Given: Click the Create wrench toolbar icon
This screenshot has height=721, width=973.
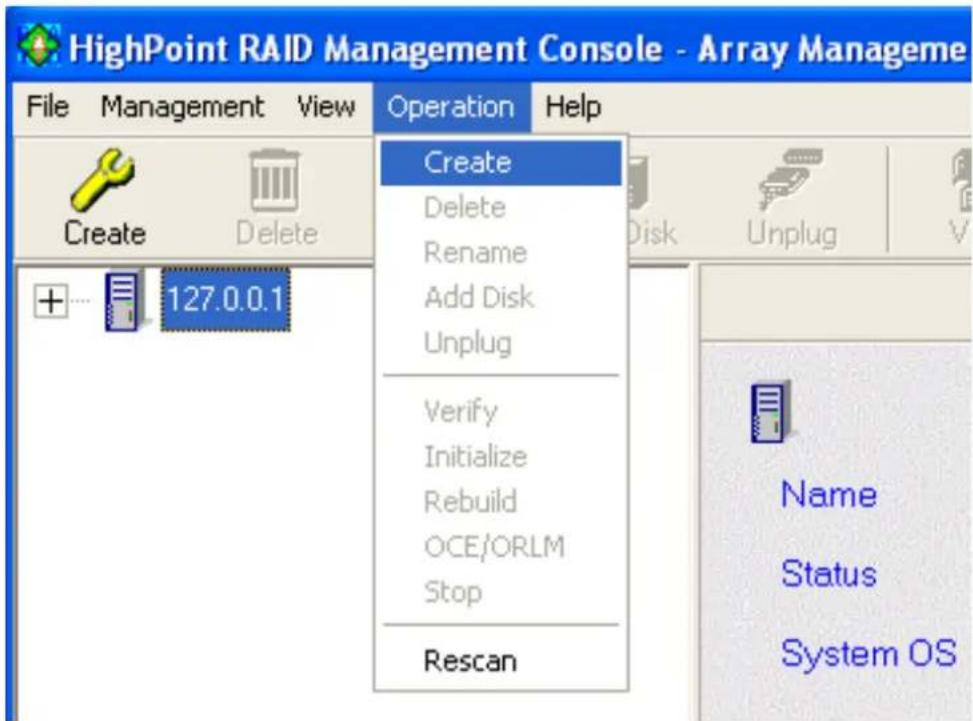Looking at the screenshot, I should point(102,180).
